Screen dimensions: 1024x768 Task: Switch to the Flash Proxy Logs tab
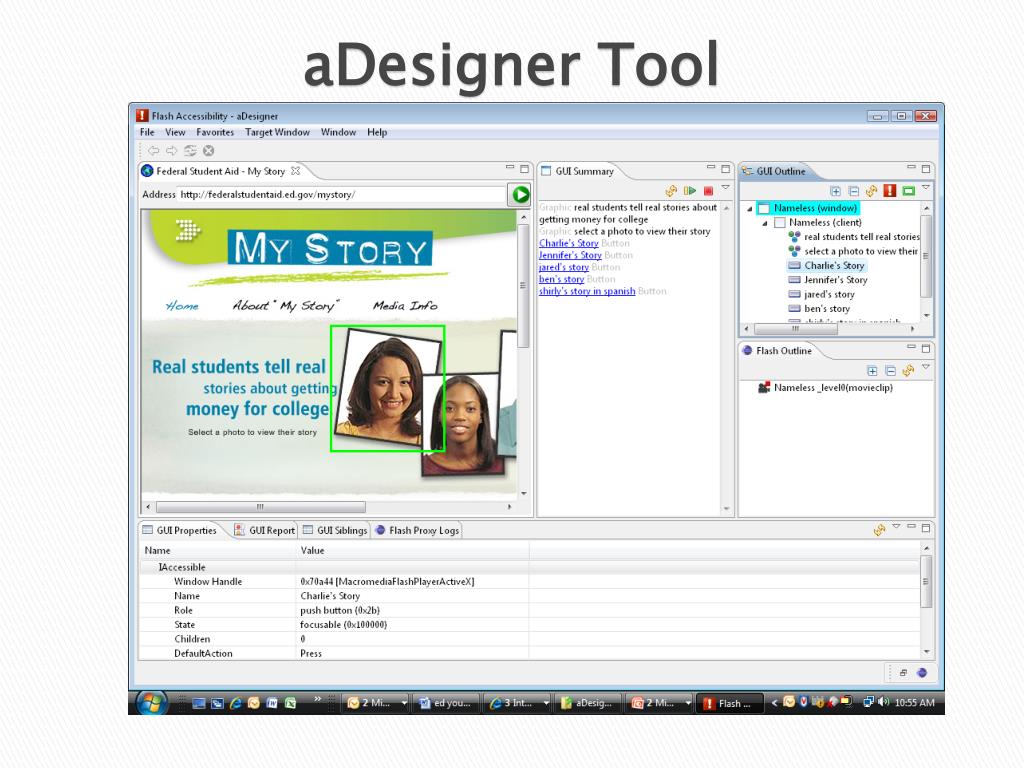coord(417,530)
